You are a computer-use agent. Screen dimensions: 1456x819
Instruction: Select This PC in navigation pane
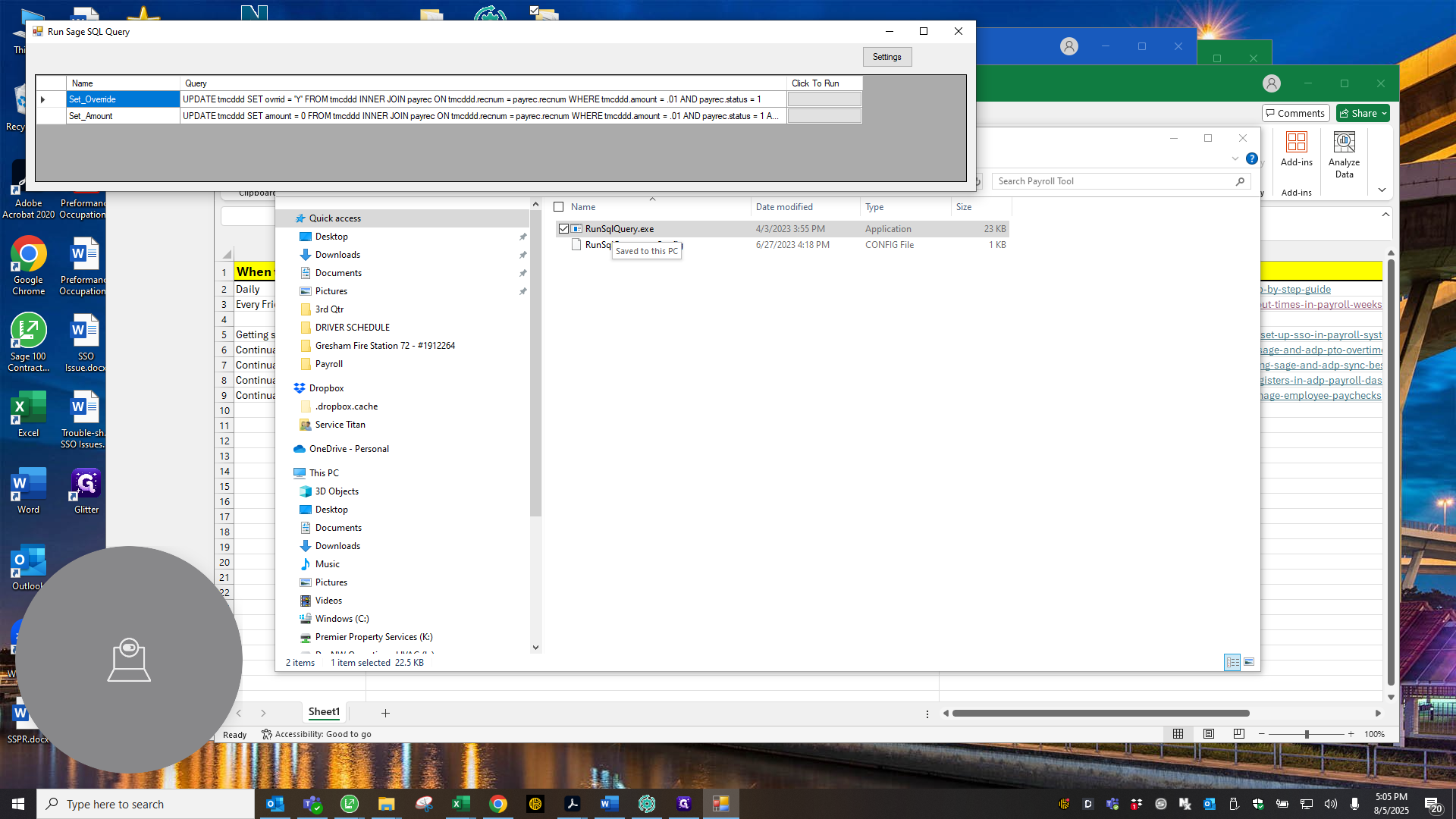pyautogui.click(x=324, y=473)
